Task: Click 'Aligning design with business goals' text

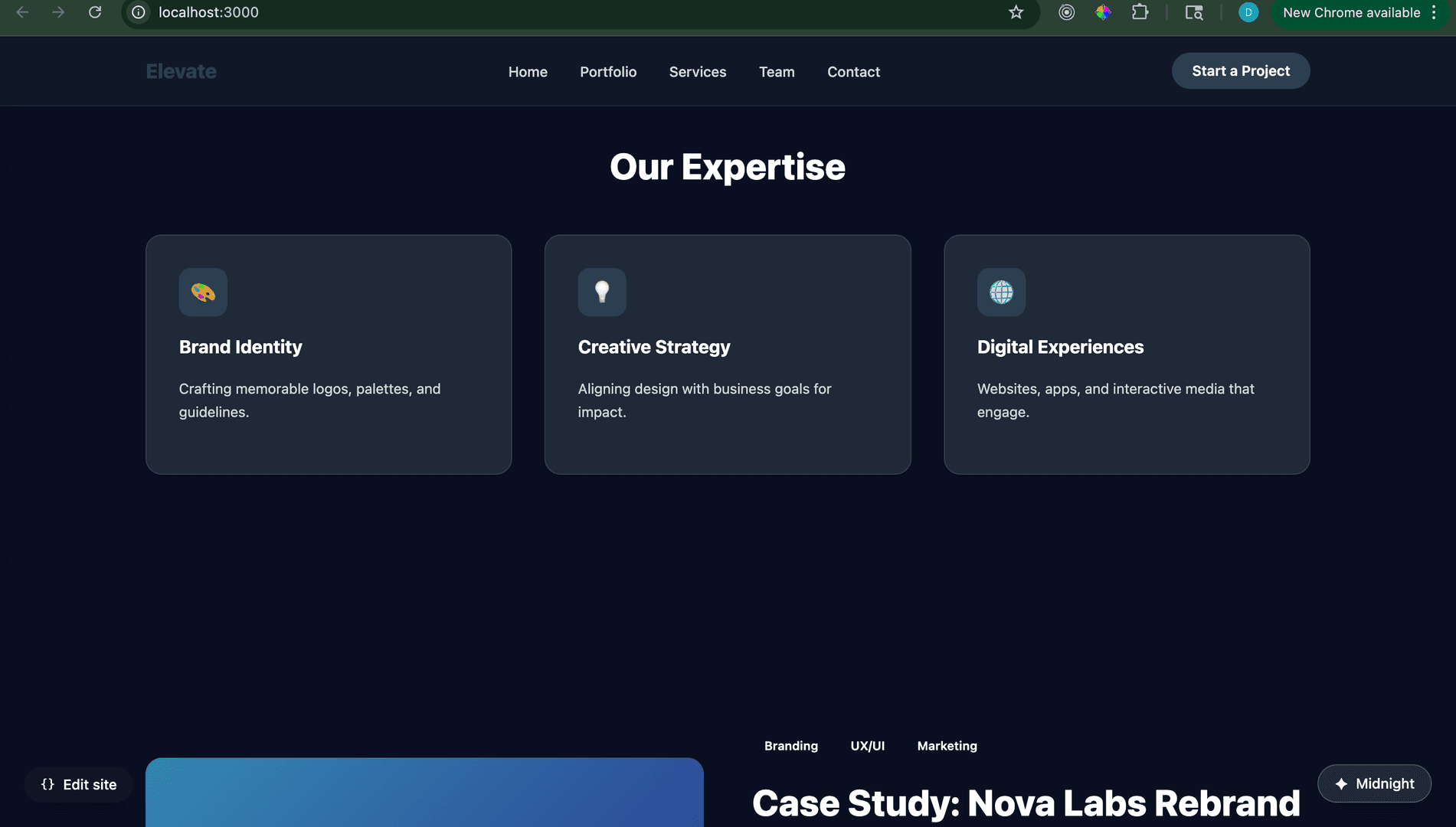Action: (705, 400)
